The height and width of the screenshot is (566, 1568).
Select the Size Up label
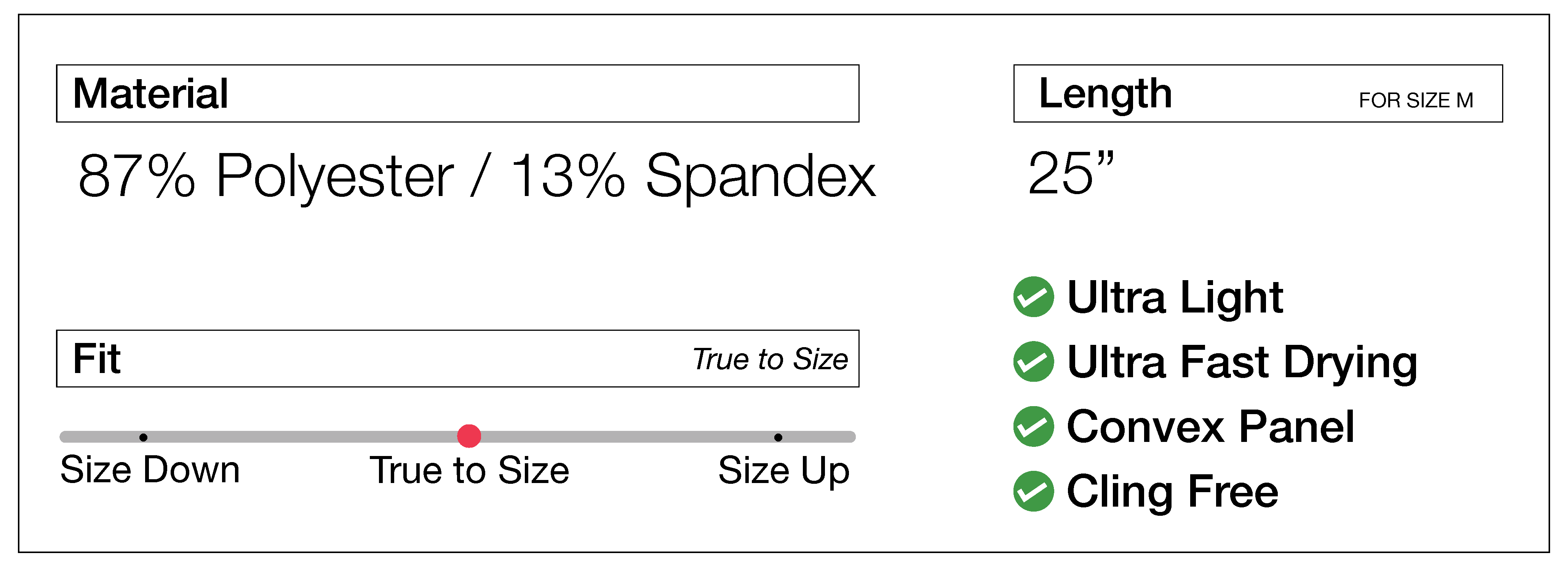(x=783, y=470)
